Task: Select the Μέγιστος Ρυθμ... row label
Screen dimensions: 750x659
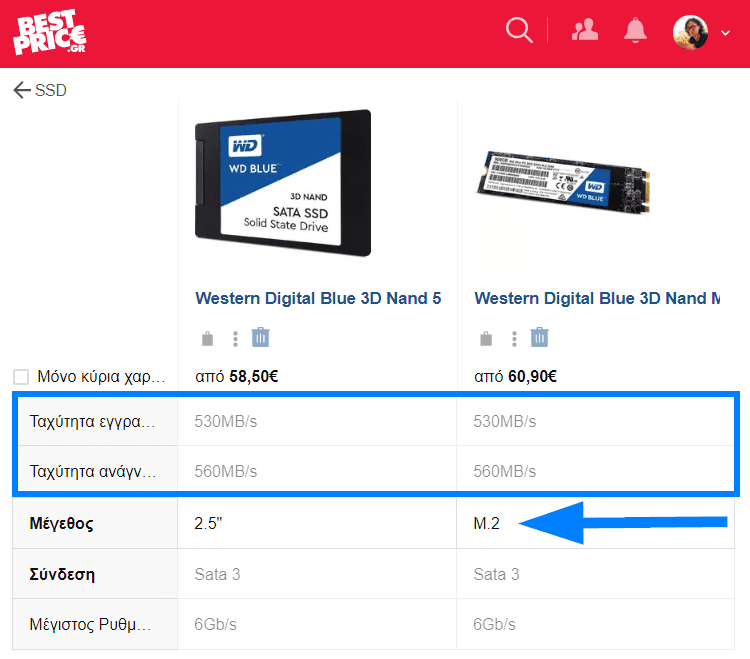Action: (90, 624)
